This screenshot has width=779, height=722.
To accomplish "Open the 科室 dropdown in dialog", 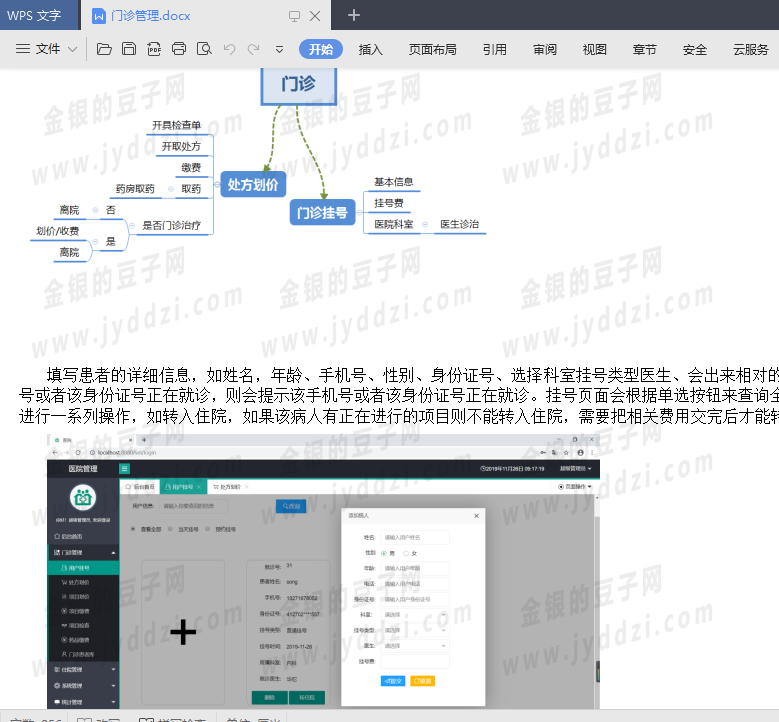I will [x=415, y=615].
